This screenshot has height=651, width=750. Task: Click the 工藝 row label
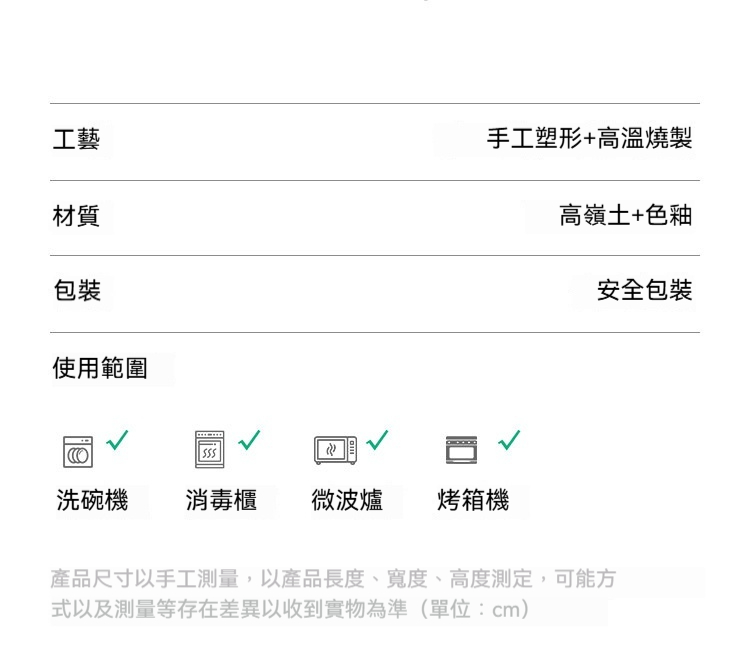click(x=76, y=139)
